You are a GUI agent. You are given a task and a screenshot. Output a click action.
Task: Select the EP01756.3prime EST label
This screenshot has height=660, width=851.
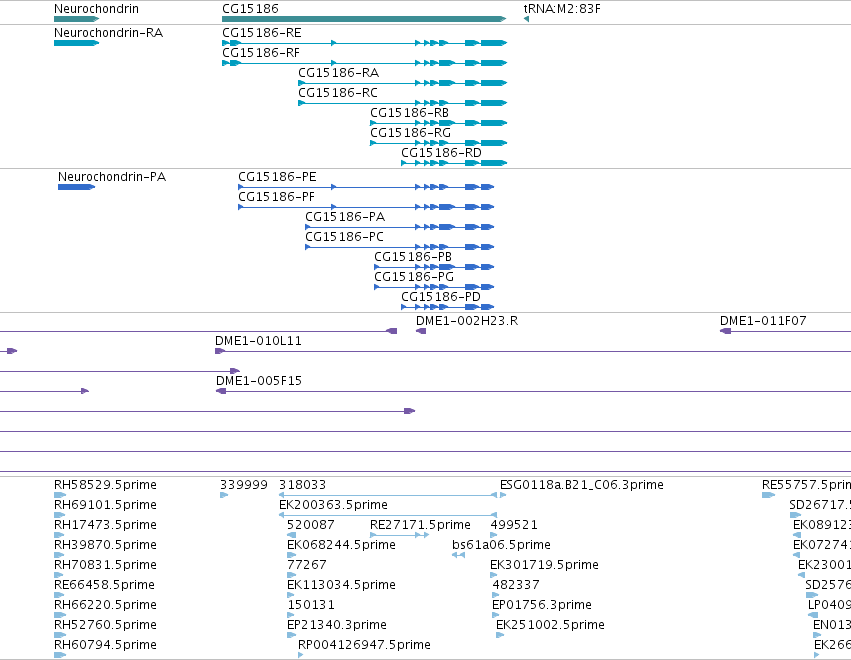click(x=542, y=605)
